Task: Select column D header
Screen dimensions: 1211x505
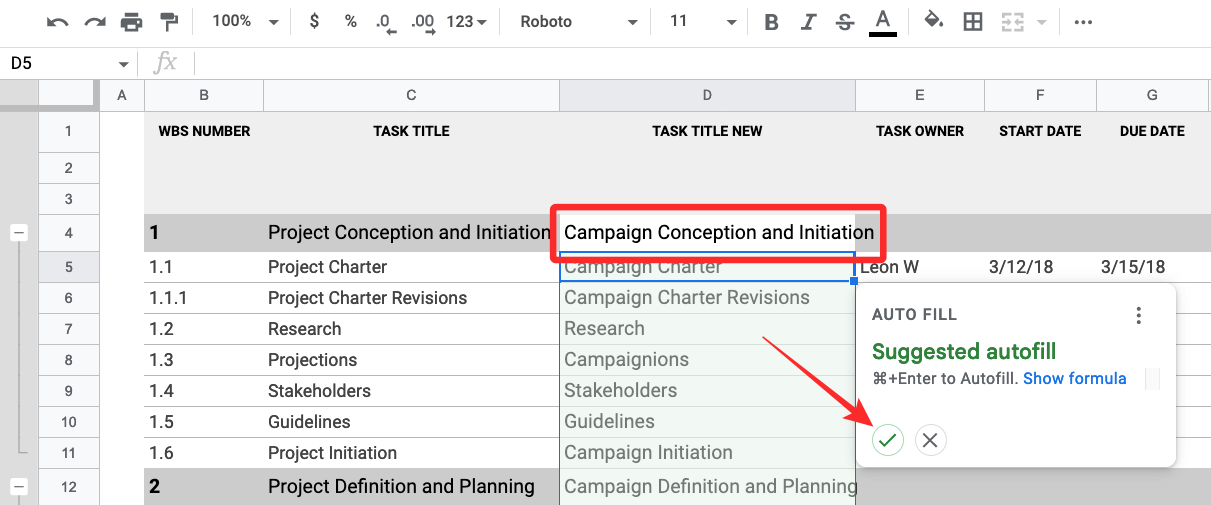Action: coord(707,95)
